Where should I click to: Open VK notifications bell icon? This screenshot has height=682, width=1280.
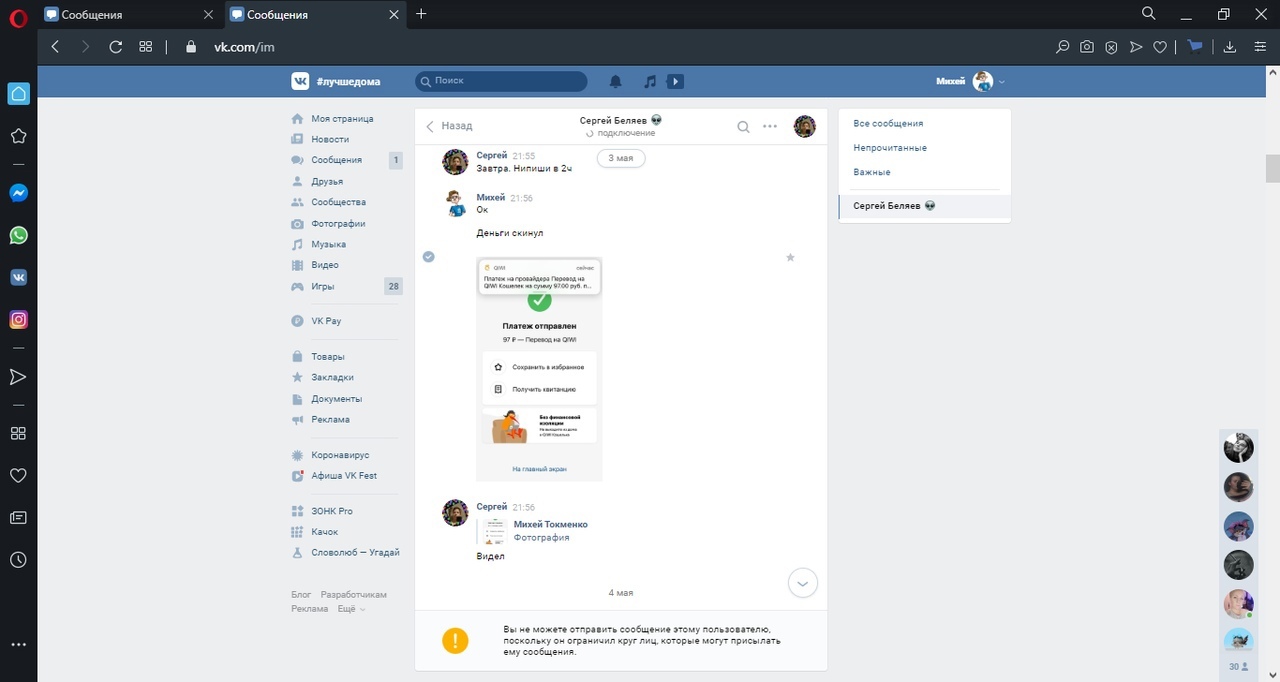point(616,81)
